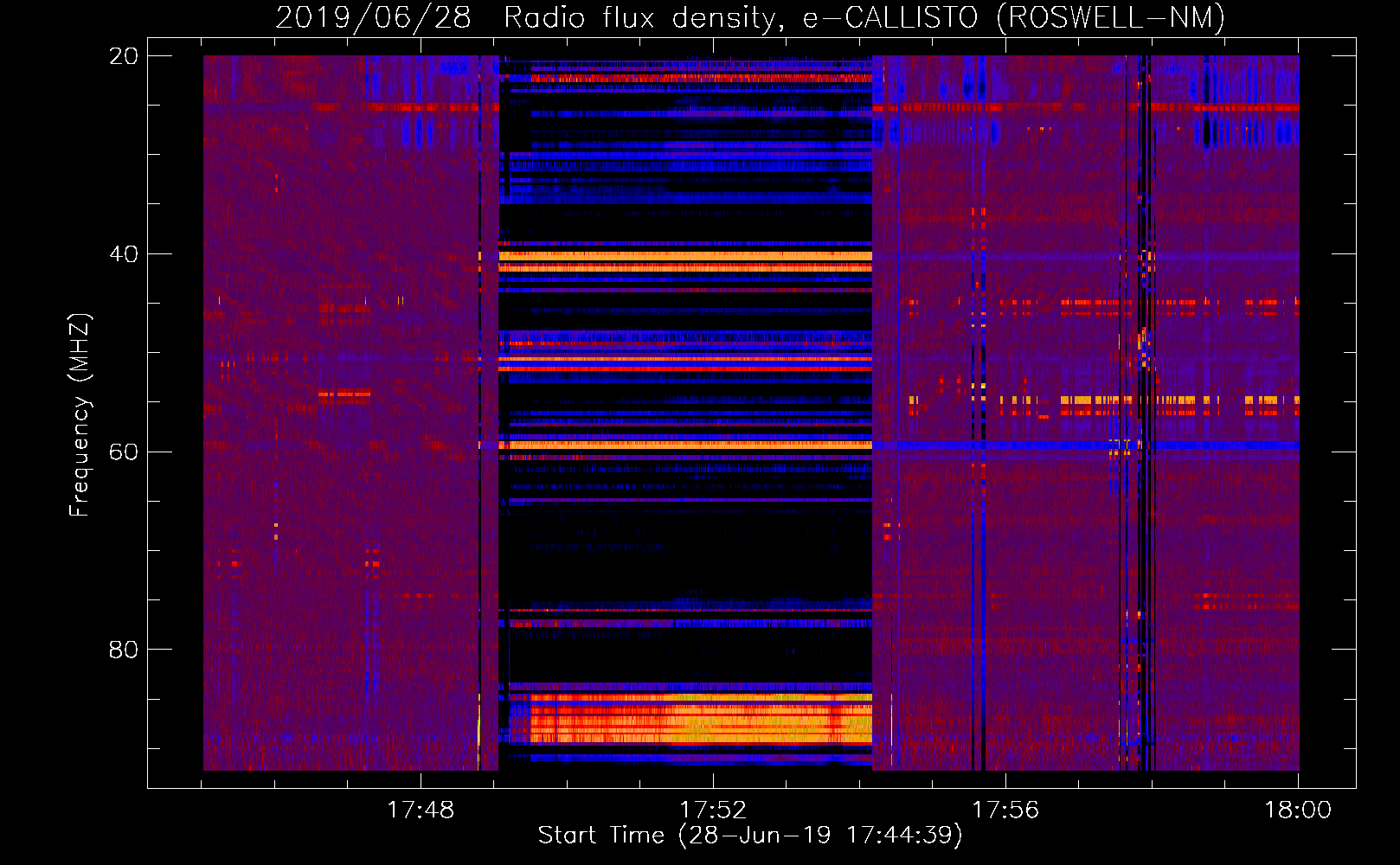The height and width of the screenshot is (865, 1400).
Task: Click the frequency tick label "40"
Action: click(x=124, y=254)
